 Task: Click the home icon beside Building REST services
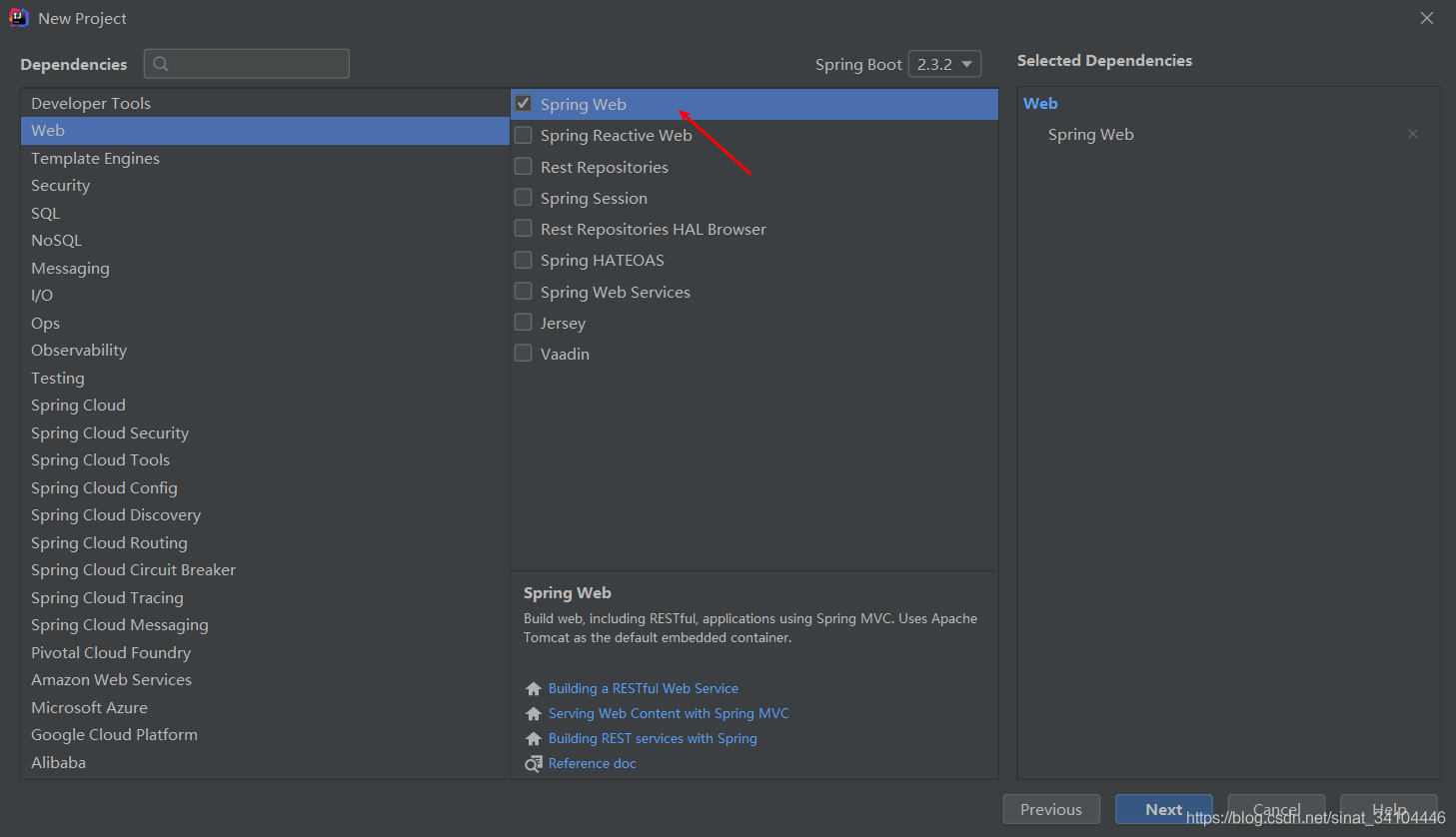534,739
